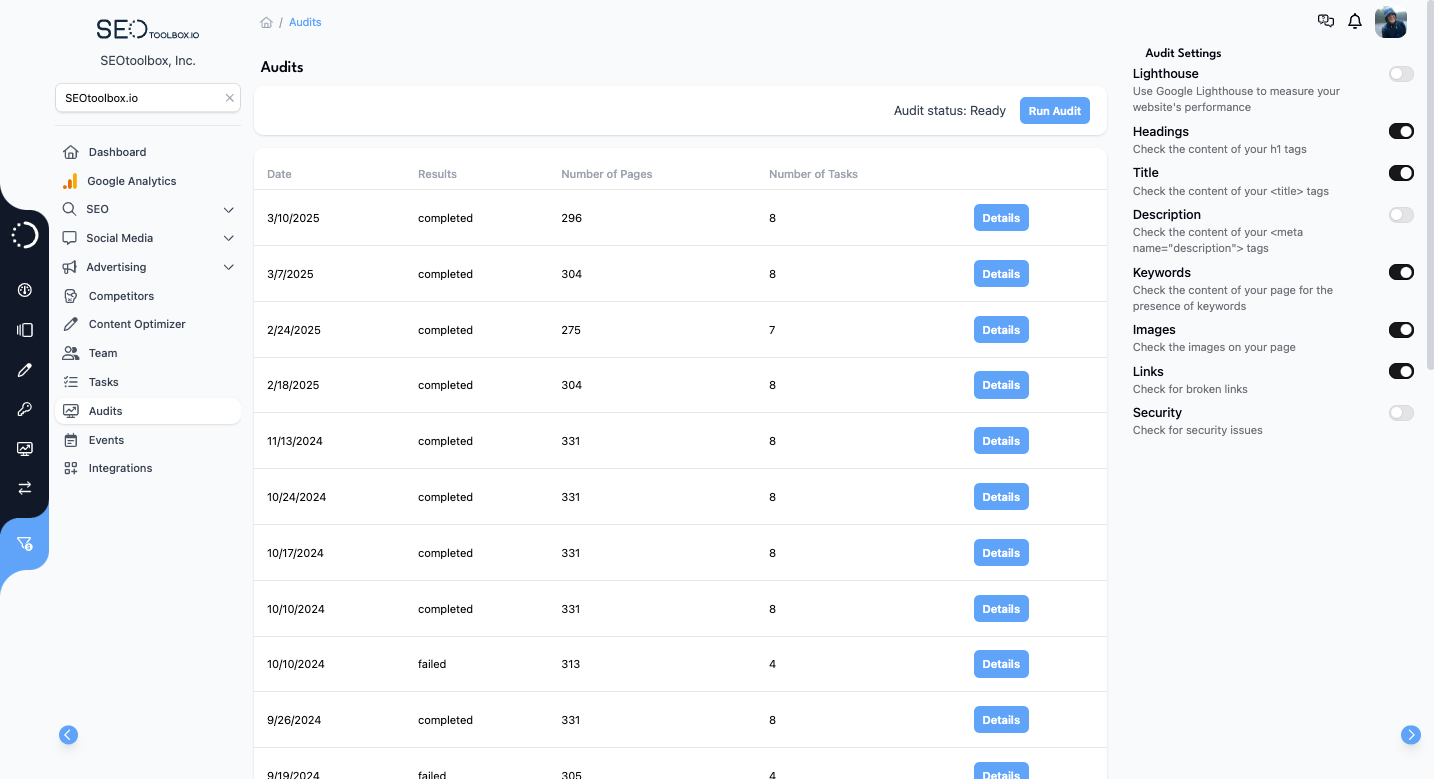Disable the Headings audit setting
Image resolution: width=1434 pixels, height=779 pixels.
(x=1401, y=131)
